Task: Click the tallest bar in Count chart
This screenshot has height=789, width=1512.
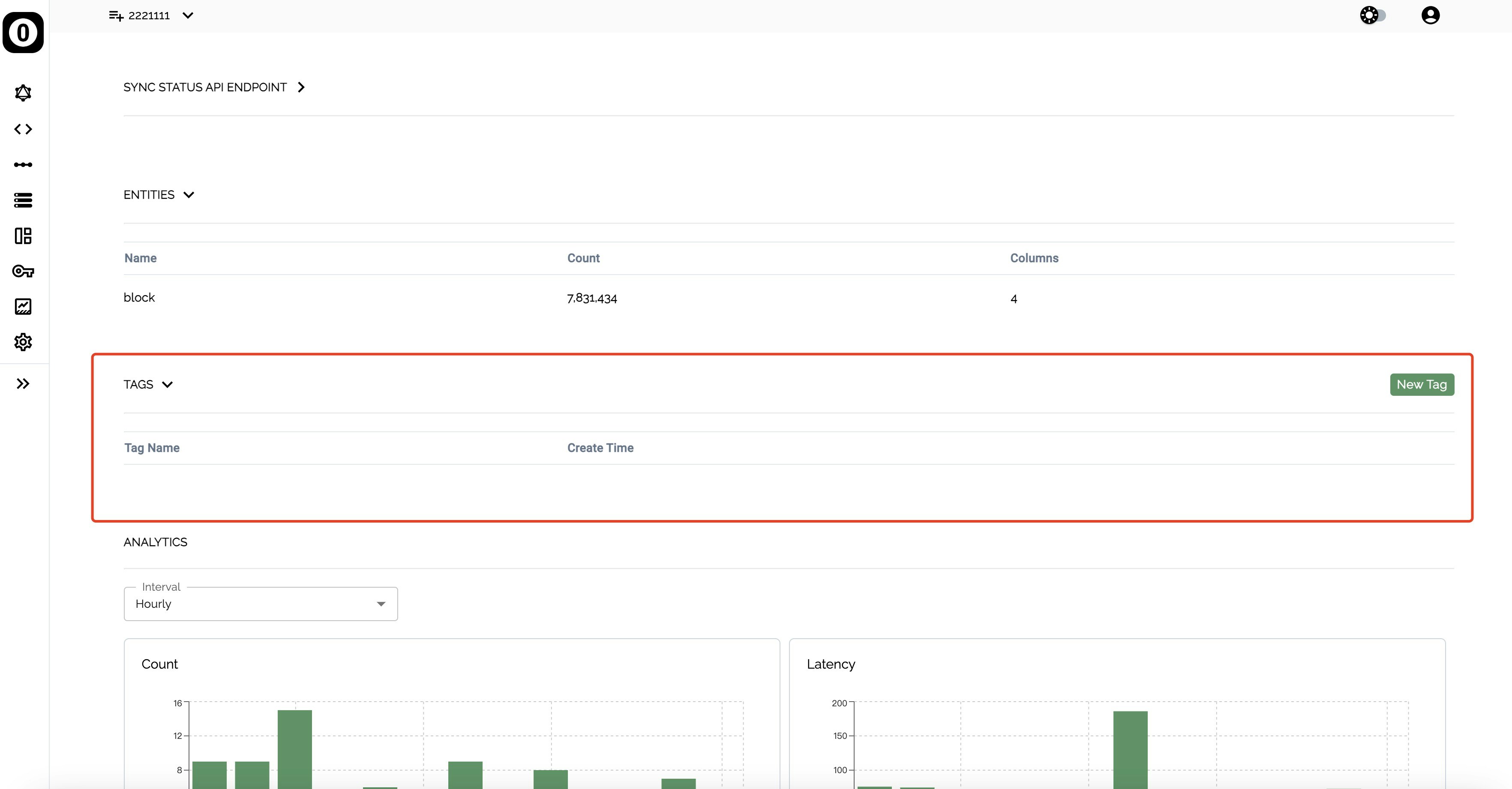Action: coord(295,749)
